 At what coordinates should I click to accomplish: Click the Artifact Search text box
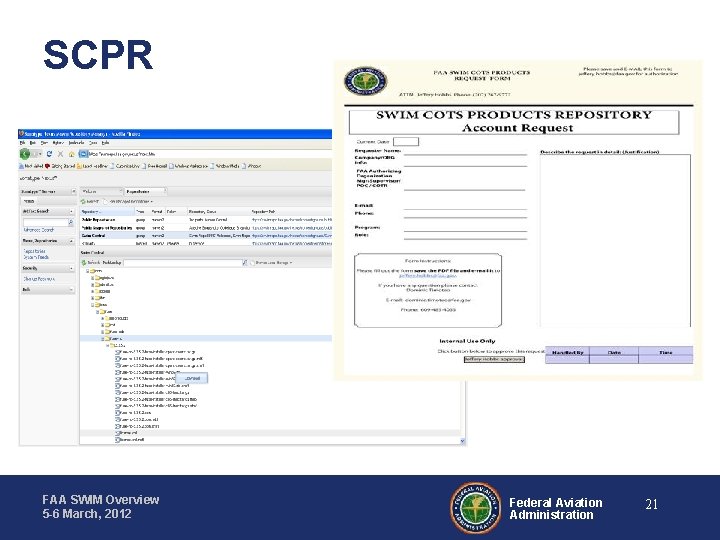(x=45, y=222)
